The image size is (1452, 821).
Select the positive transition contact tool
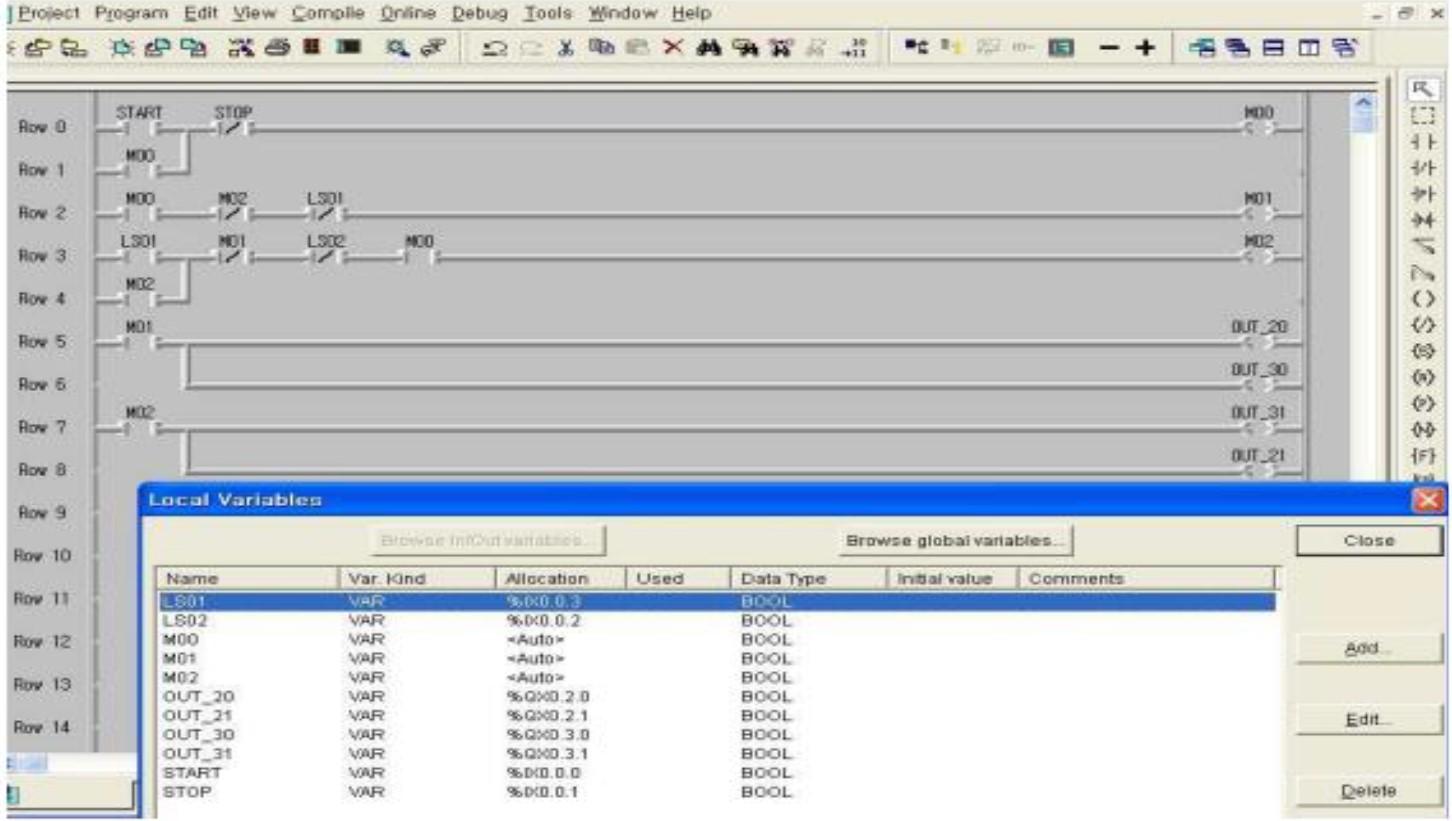point(1422,196)
